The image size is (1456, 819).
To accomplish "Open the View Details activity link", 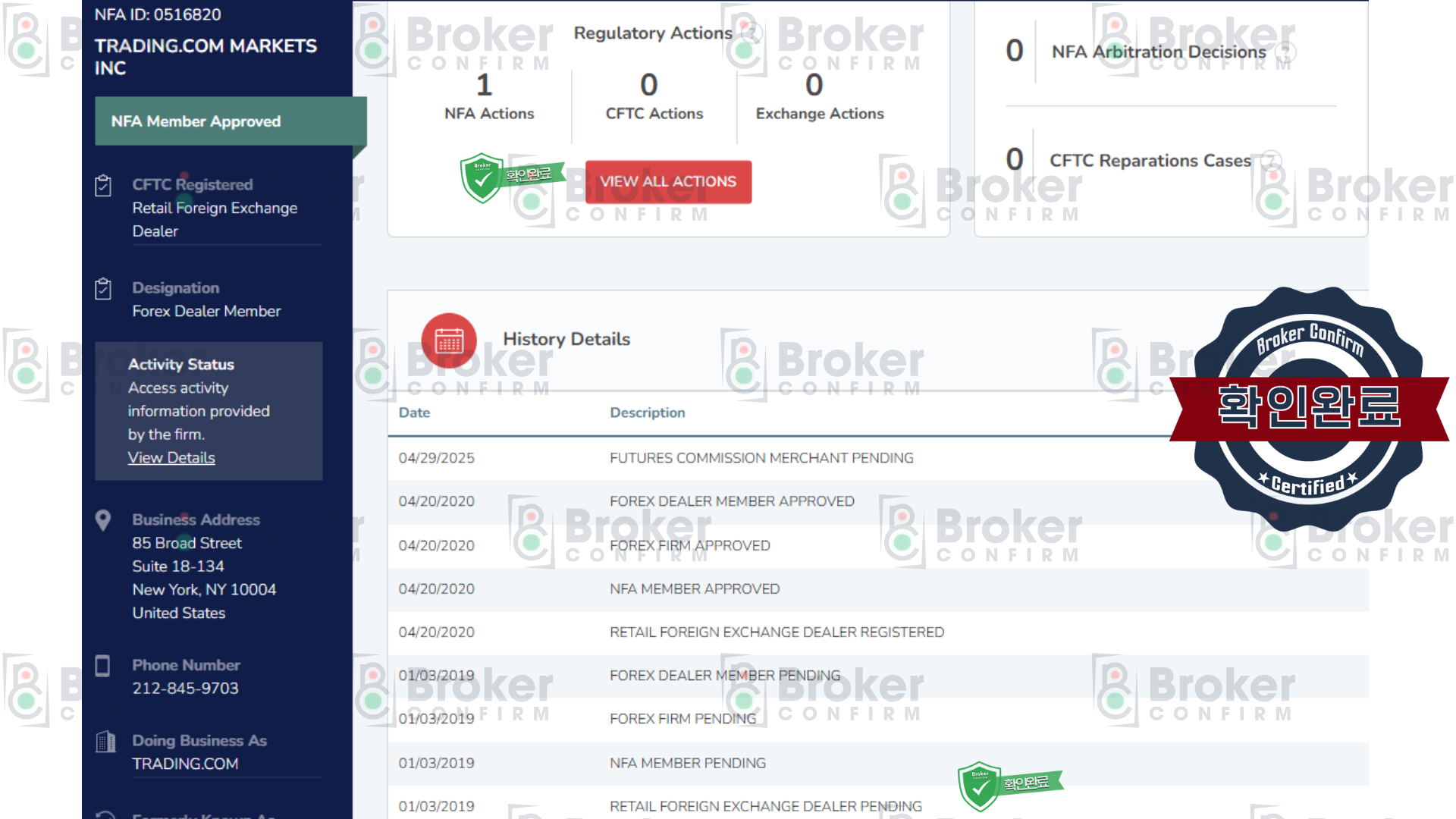I will 171,458.
